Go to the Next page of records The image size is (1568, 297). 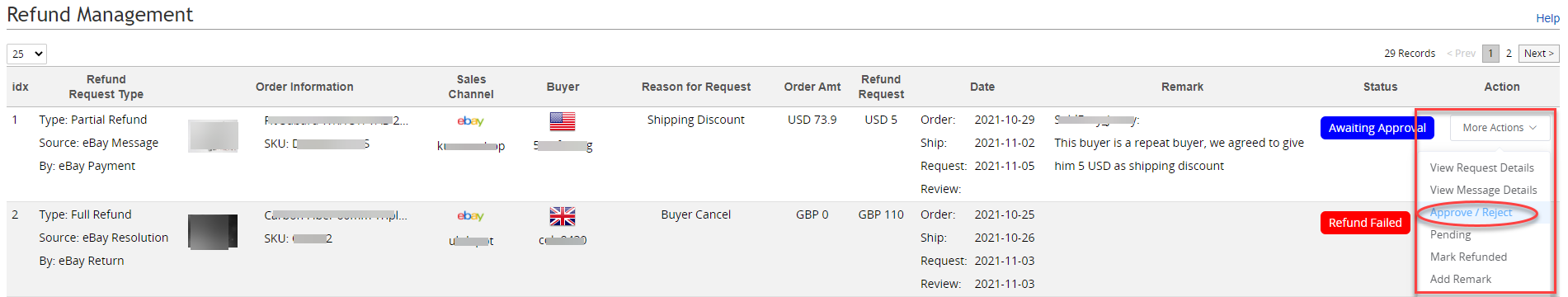pos(1538,54)
